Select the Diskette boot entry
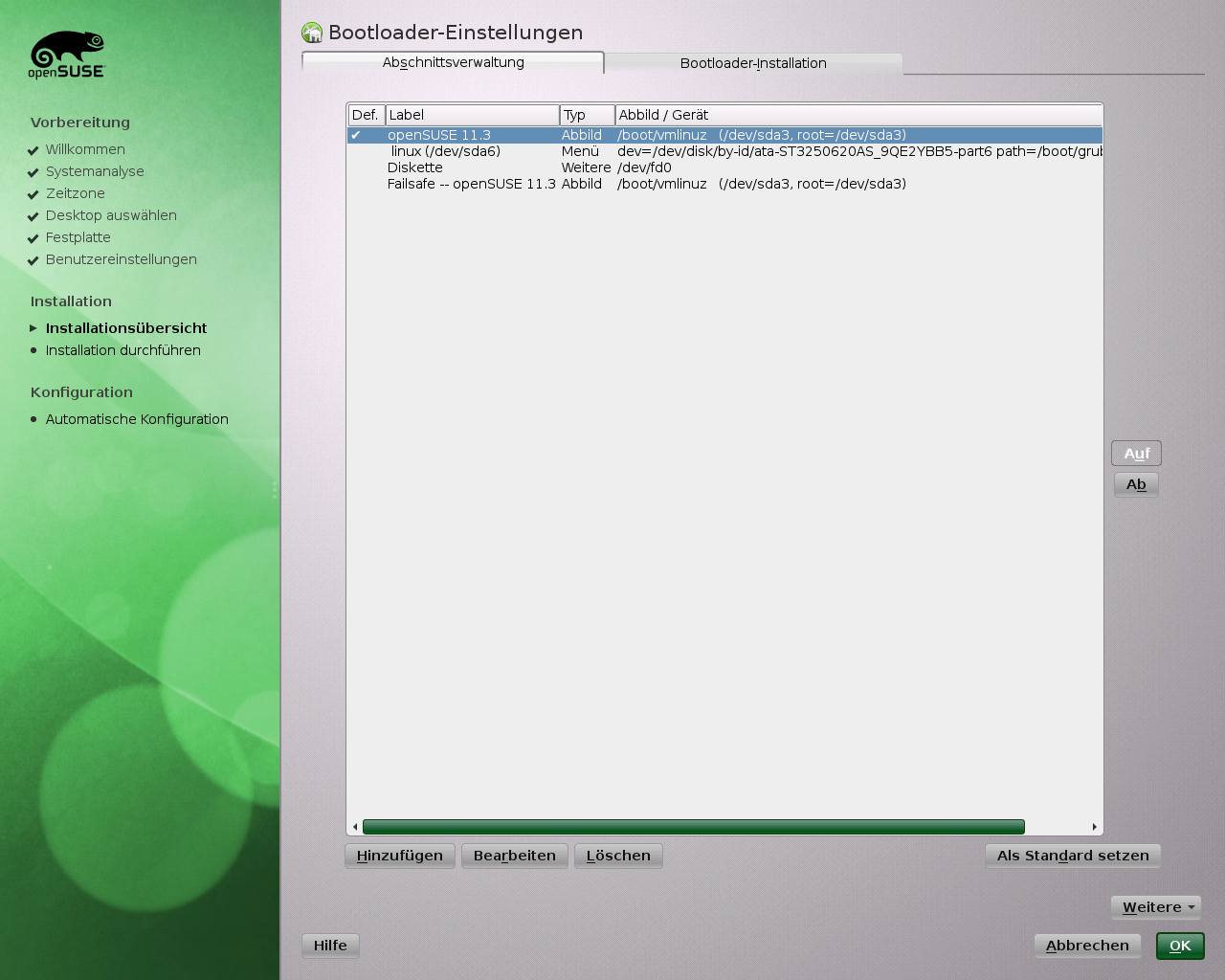1225x980 pixels. click(724, 167)
